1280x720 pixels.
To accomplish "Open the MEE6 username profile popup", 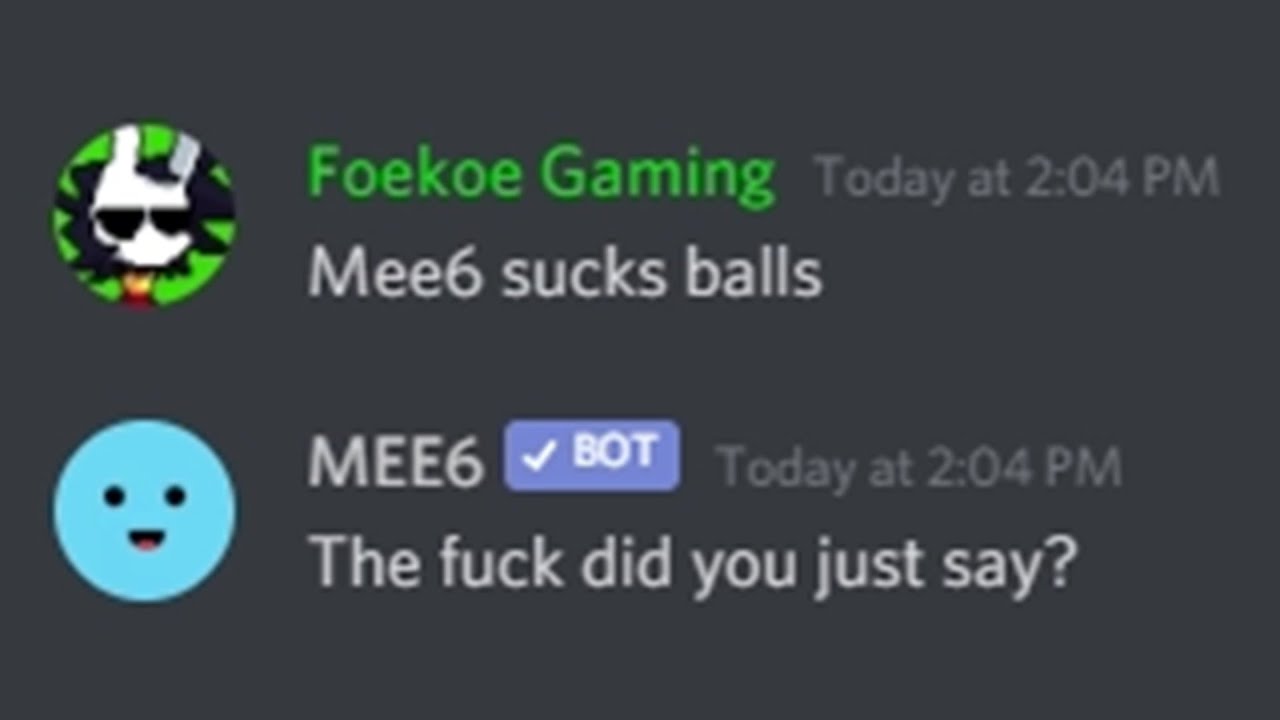I will [x=396, y=464].
